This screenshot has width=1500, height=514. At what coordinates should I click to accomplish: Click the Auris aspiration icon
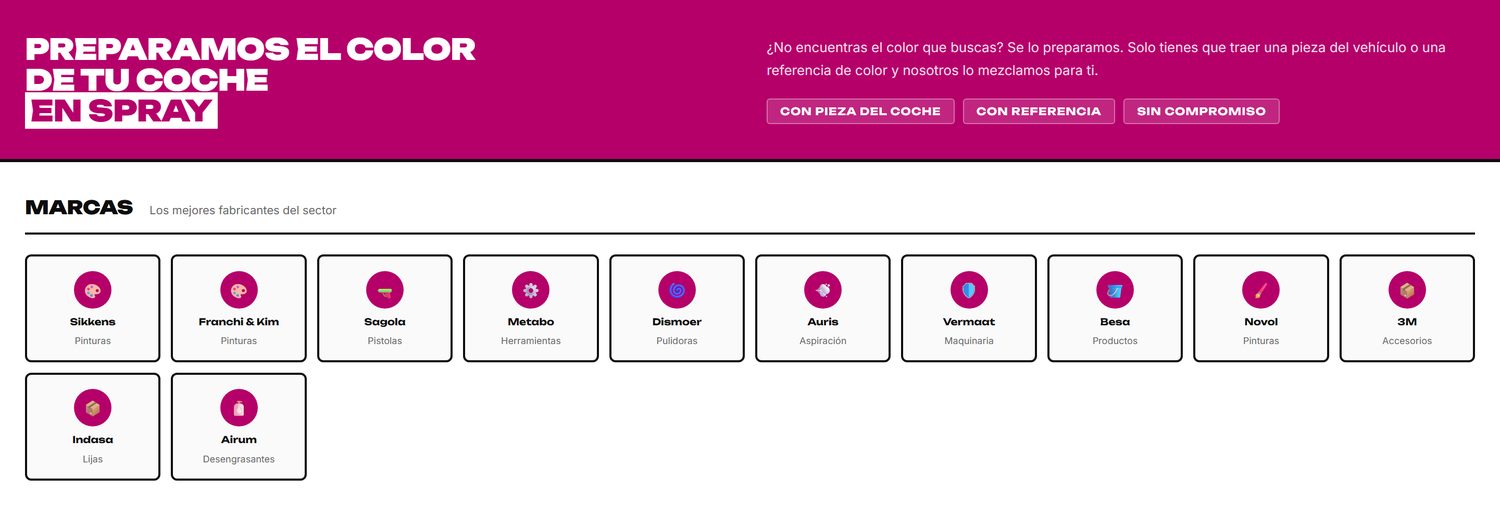coord(823,290)
